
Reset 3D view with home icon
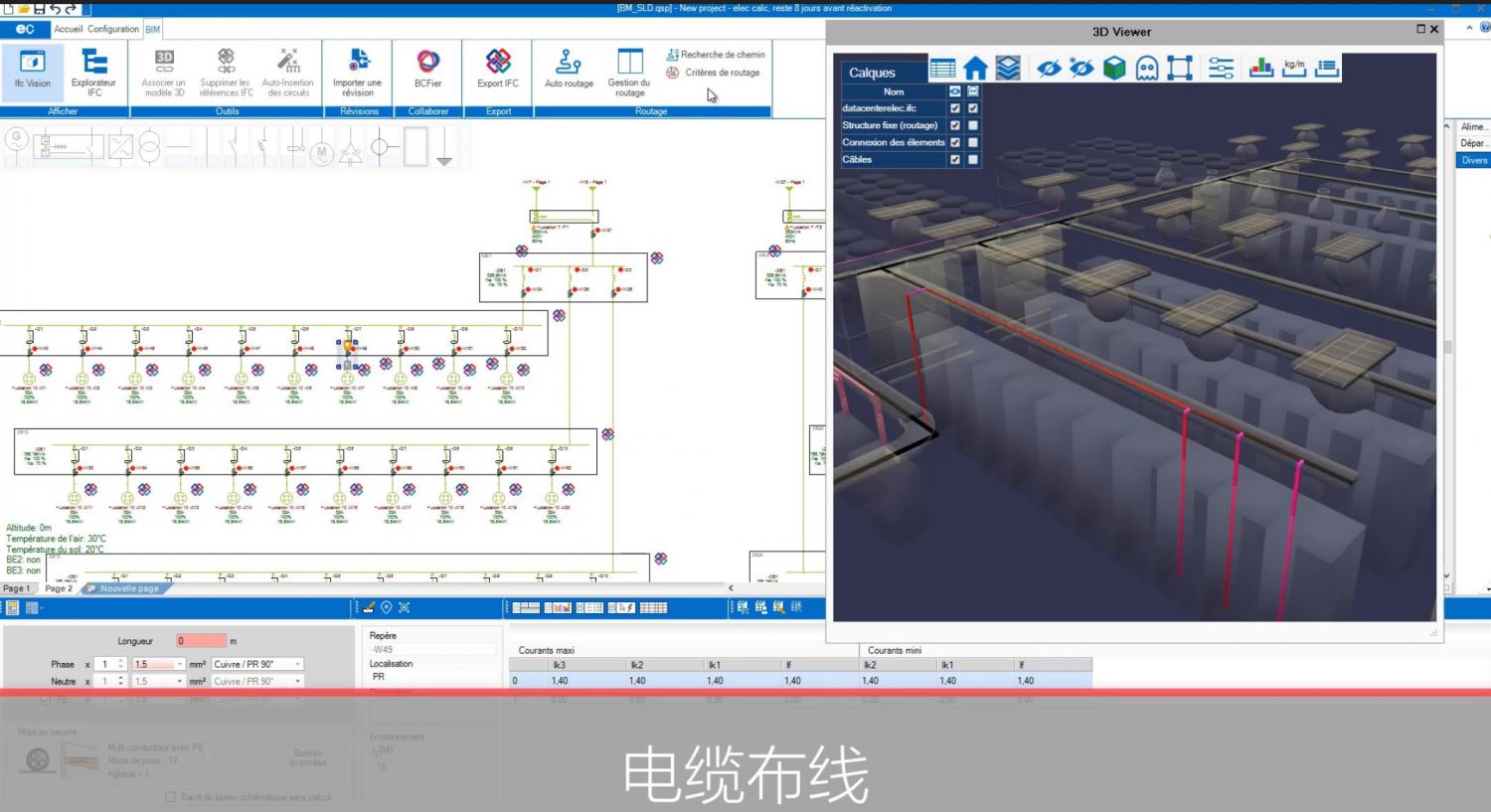(x=975, y=69)
